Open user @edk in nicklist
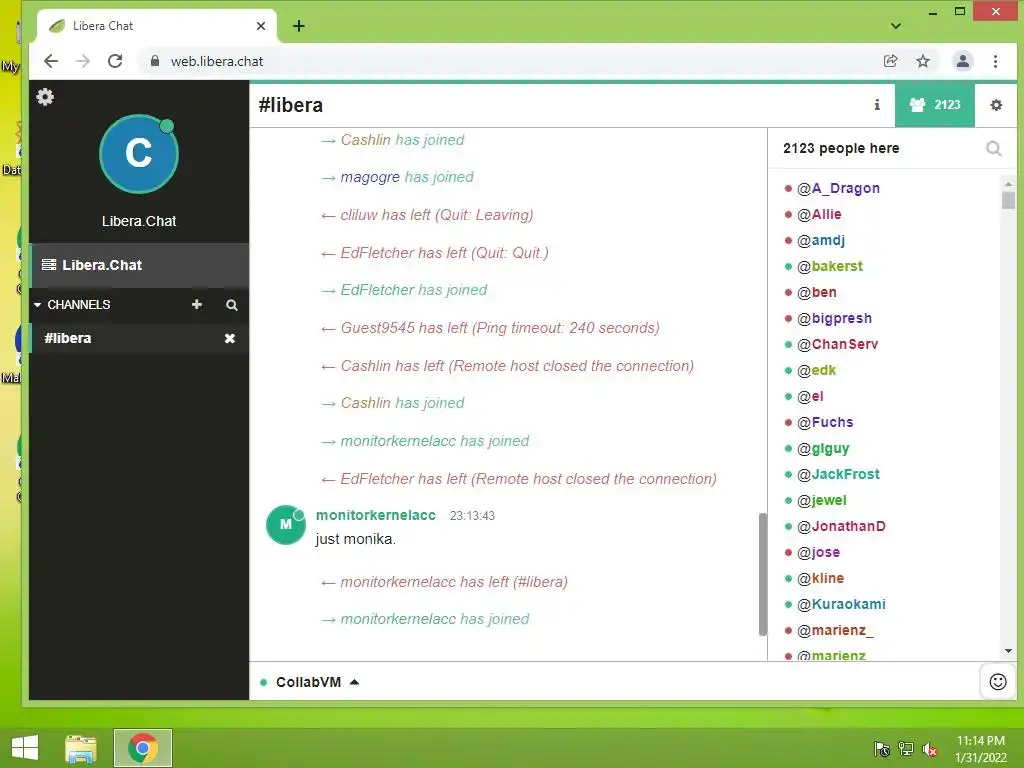 pyautogui.click(x=816, y=370)
